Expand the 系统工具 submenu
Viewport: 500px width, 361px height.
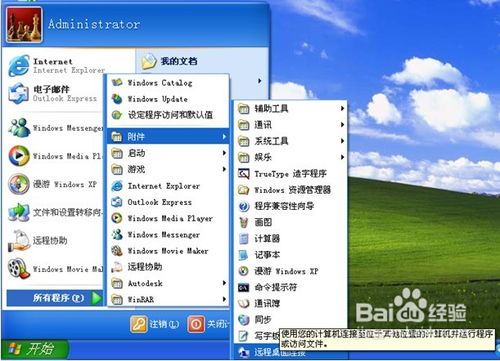coord(291,141)
